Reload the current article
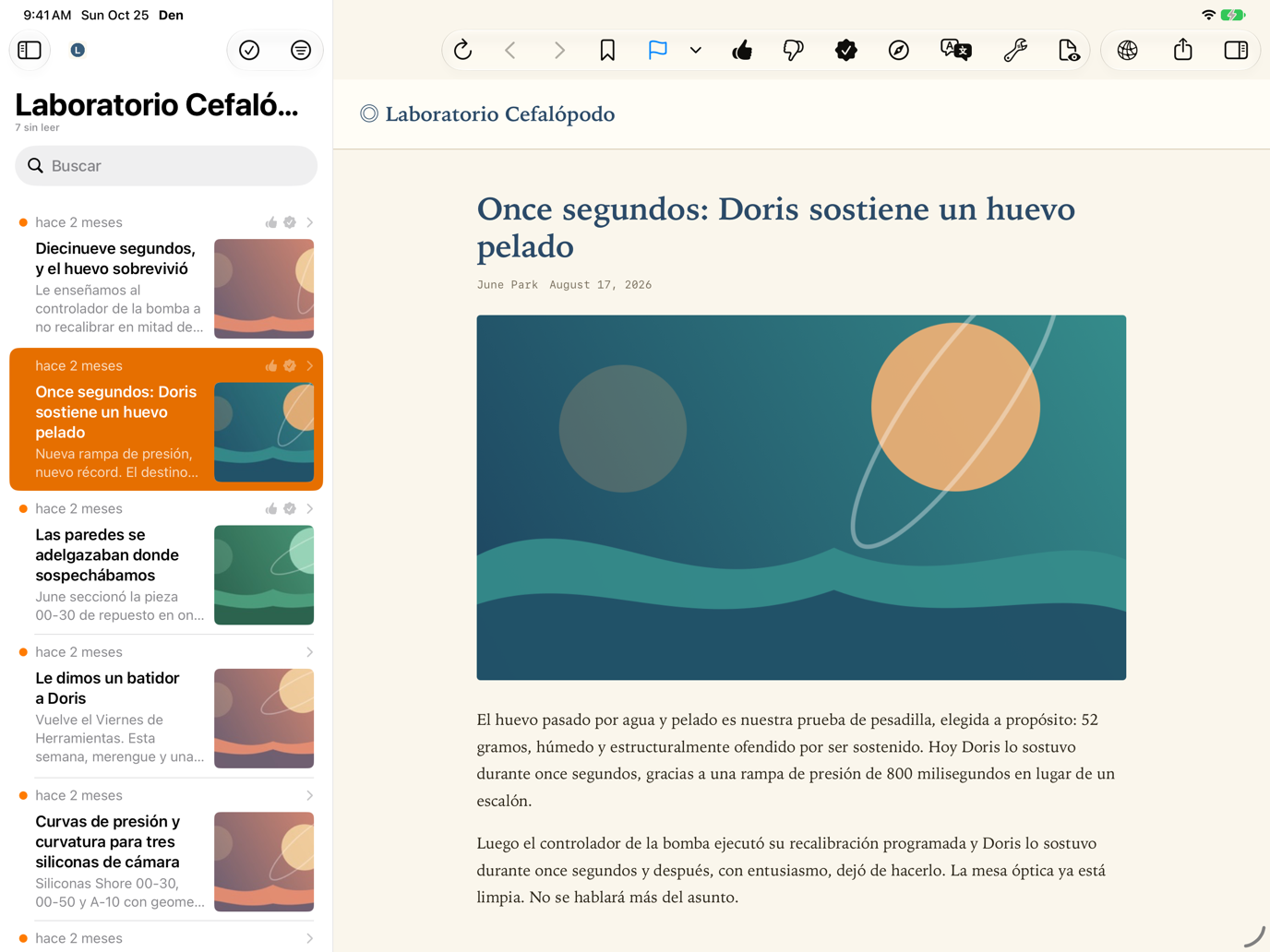 click(x=463, y=50)
